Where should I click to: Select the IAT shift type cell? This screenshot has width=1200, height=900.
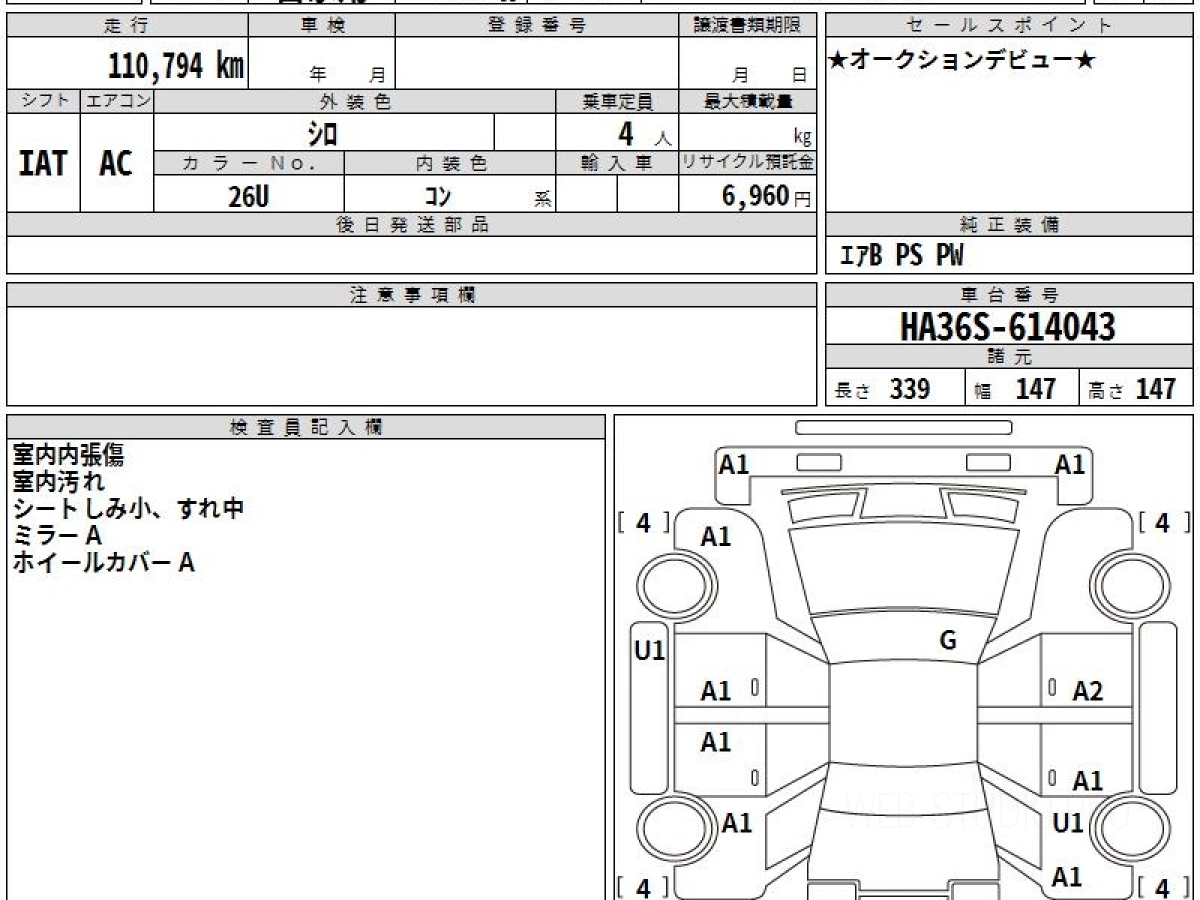click(x=43, y=164)
